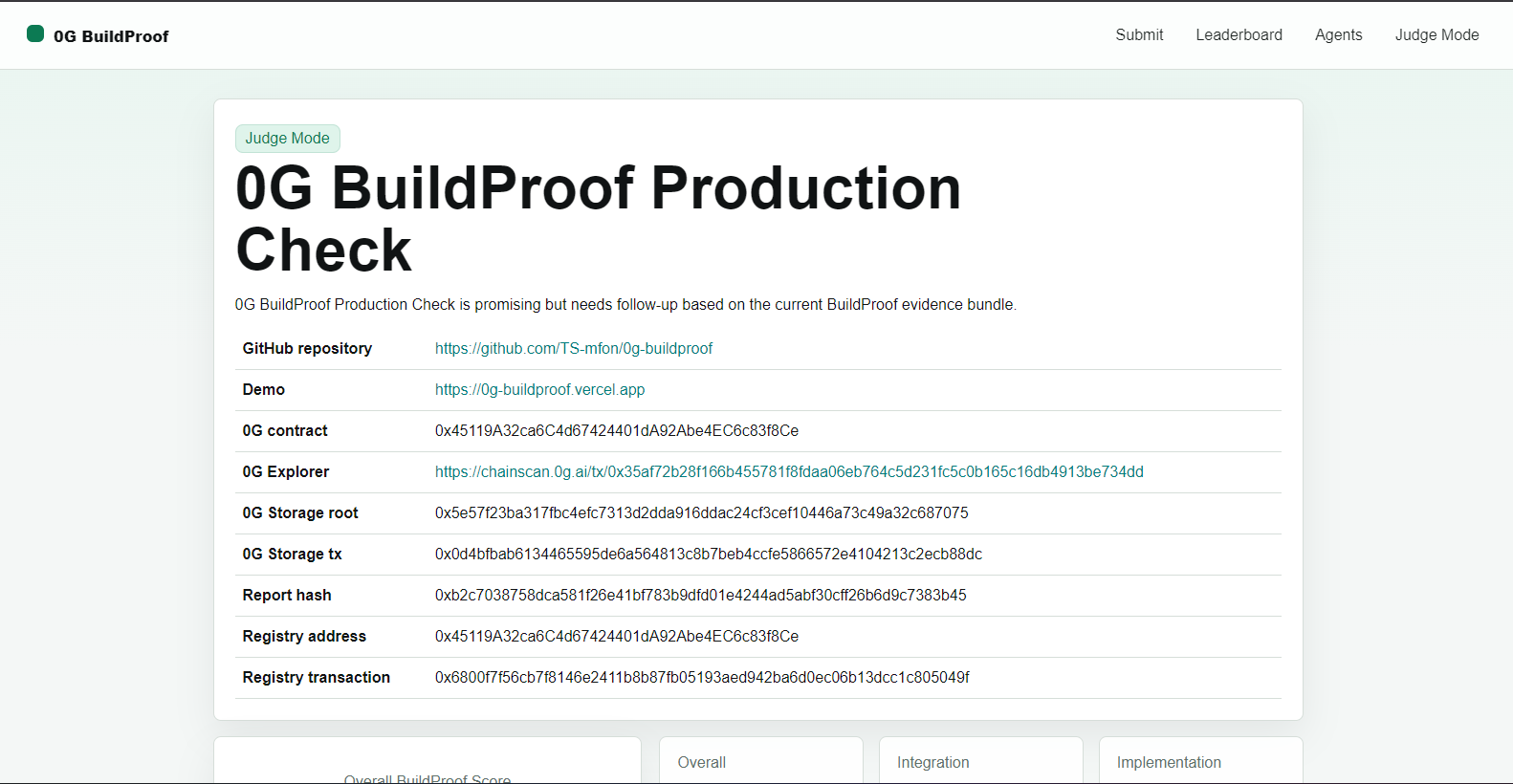Click the Overall score card
The image size is (1513, 784).
click(x=761, y=760)
